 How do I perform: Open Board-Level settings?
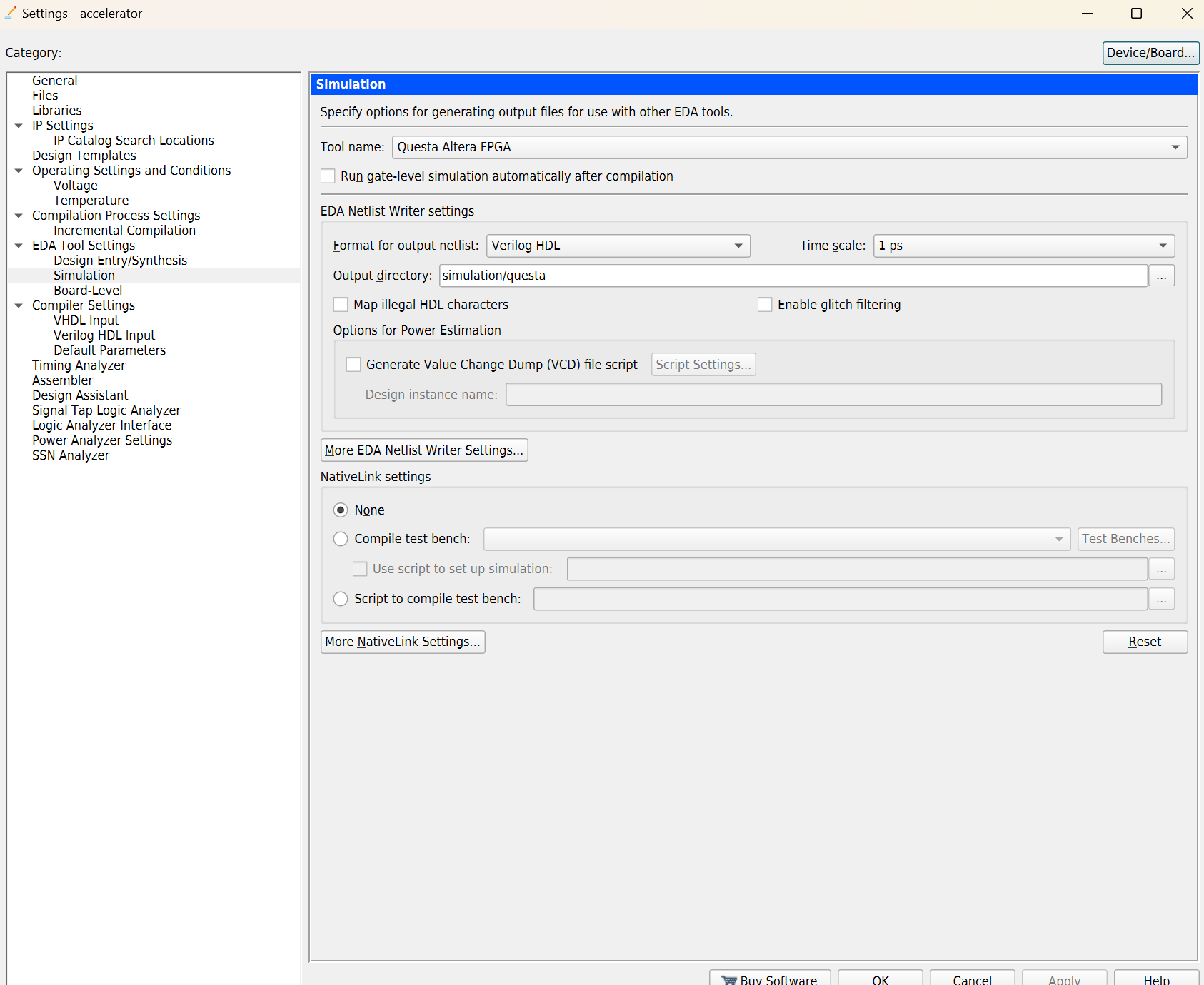coord(88,291)
